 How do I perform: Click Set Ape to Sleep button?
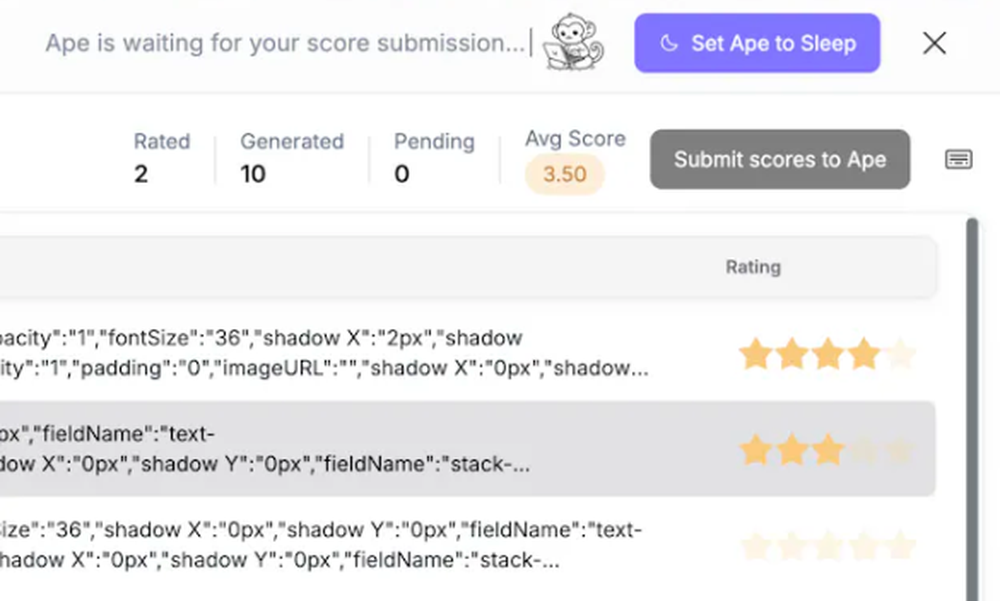click(757, 43)
